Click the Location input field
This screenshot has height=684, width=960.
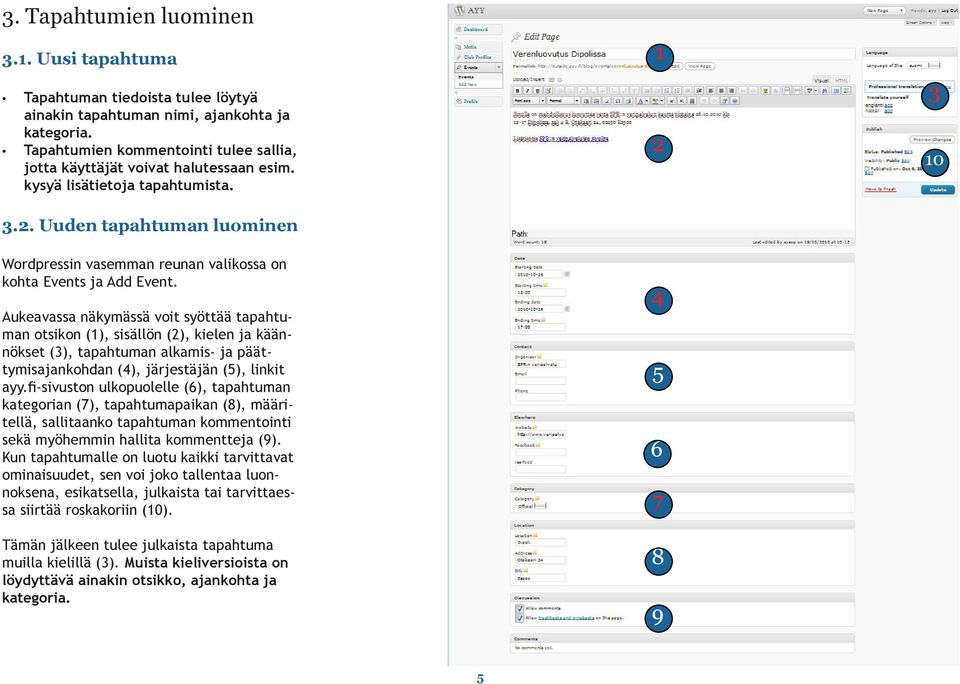(x=541, y=543)
